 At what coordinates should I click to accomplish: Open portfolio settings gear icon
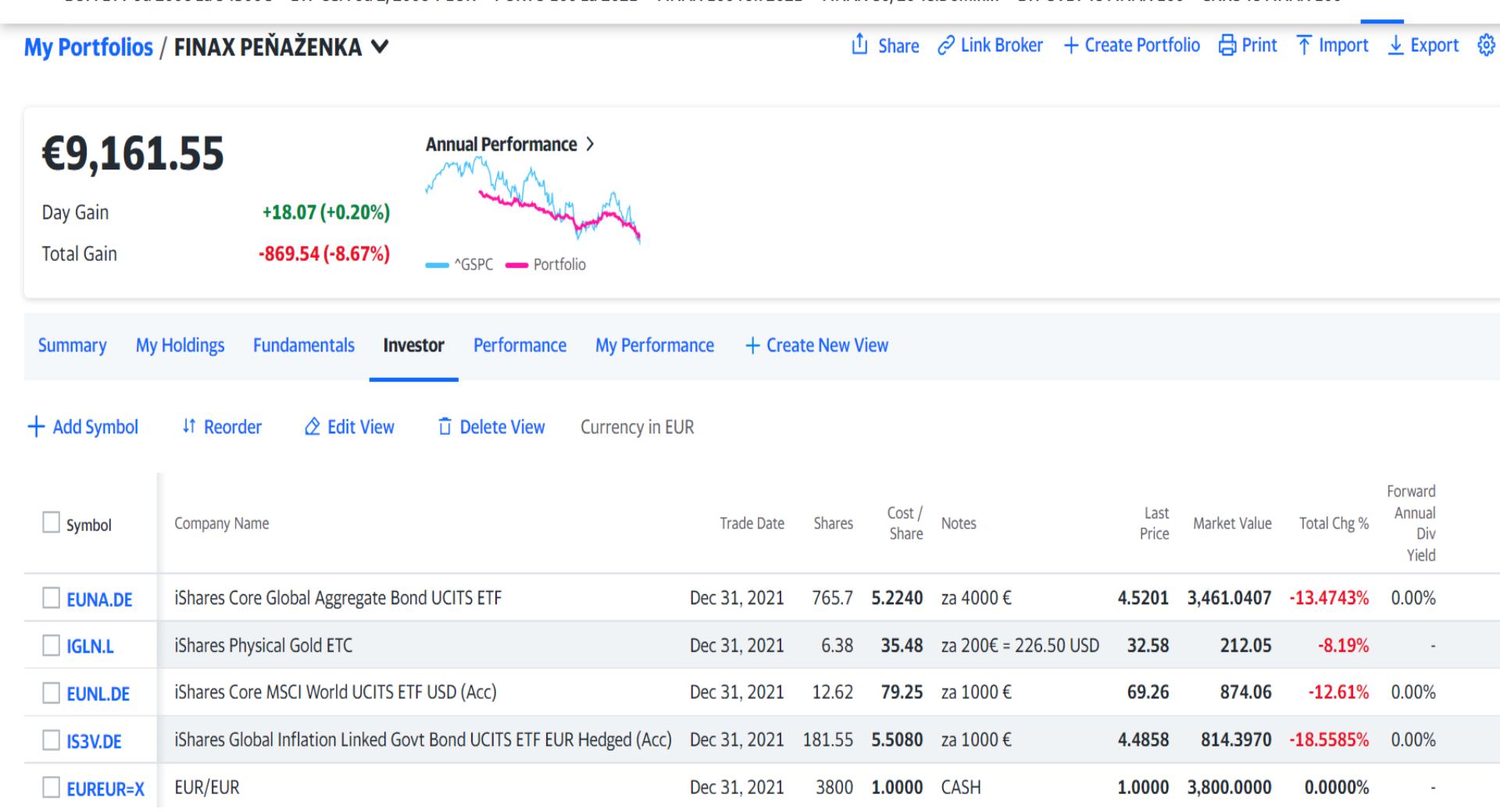(x=1486, y=45)
